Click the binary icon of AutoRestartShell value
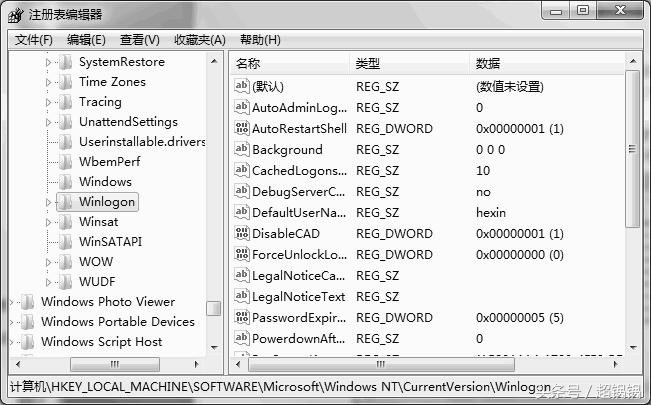The height and width of the screenshot is (405, 651). [242, 128]
